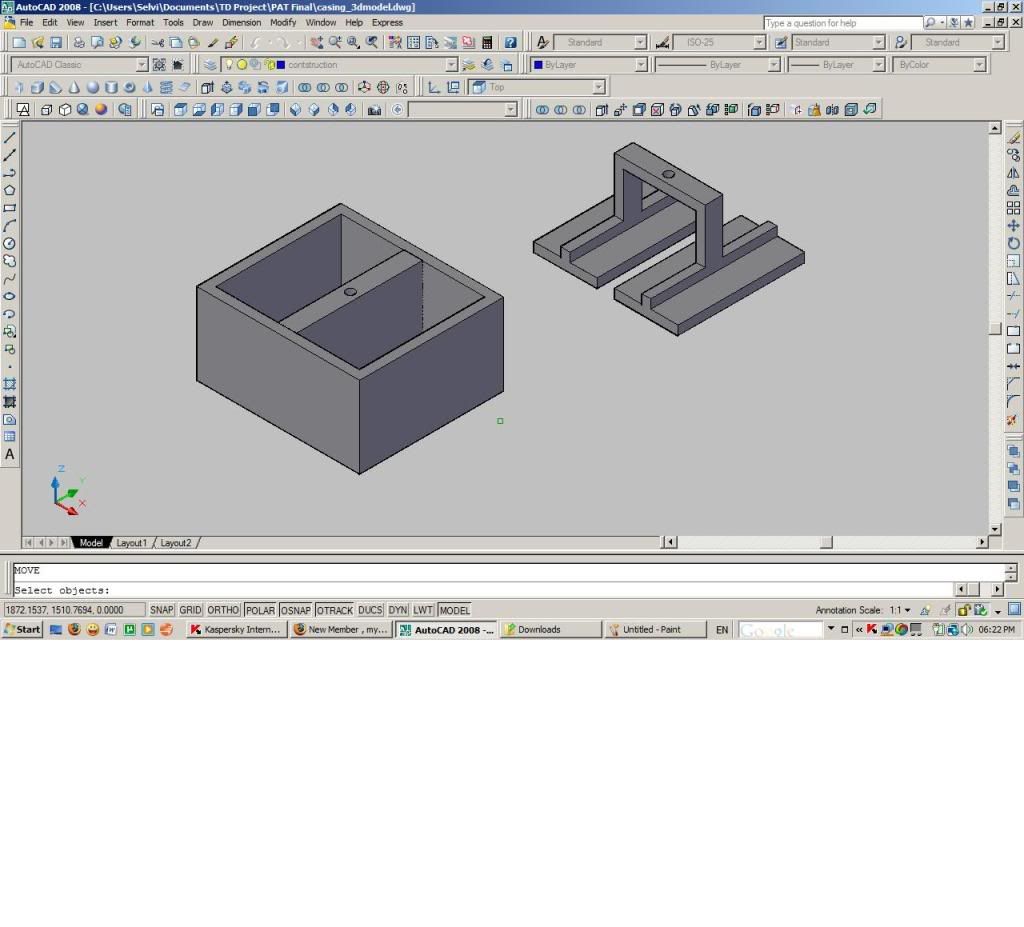Open the ISO-25 dimension style dropdown
The image size is (1024, 927).
pyautogui.click(x=759, y=43)
